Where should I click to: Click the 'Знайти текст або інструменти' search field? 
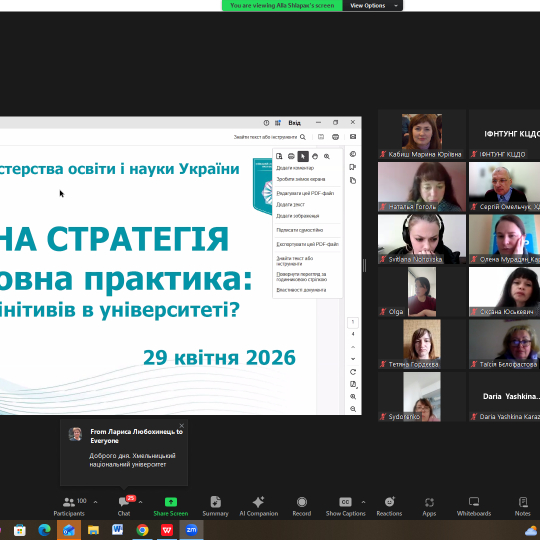(x=270, y=137)
